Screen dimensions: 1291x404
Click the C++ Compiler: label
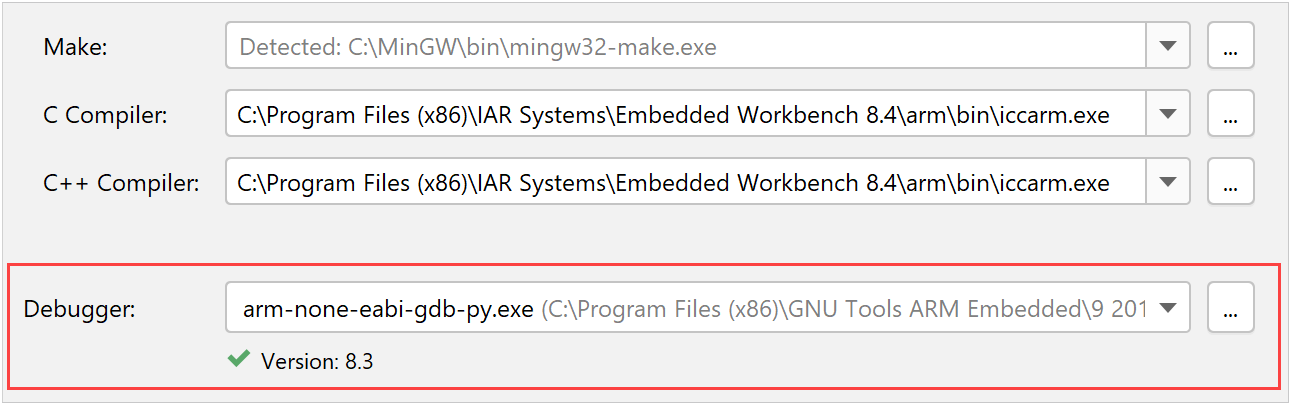coord(121,183)
